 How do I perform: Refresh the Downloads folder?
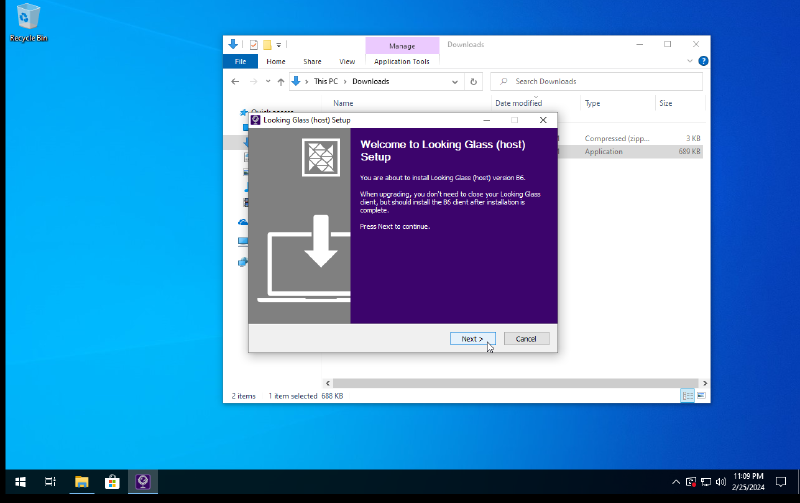pos(473,82)
